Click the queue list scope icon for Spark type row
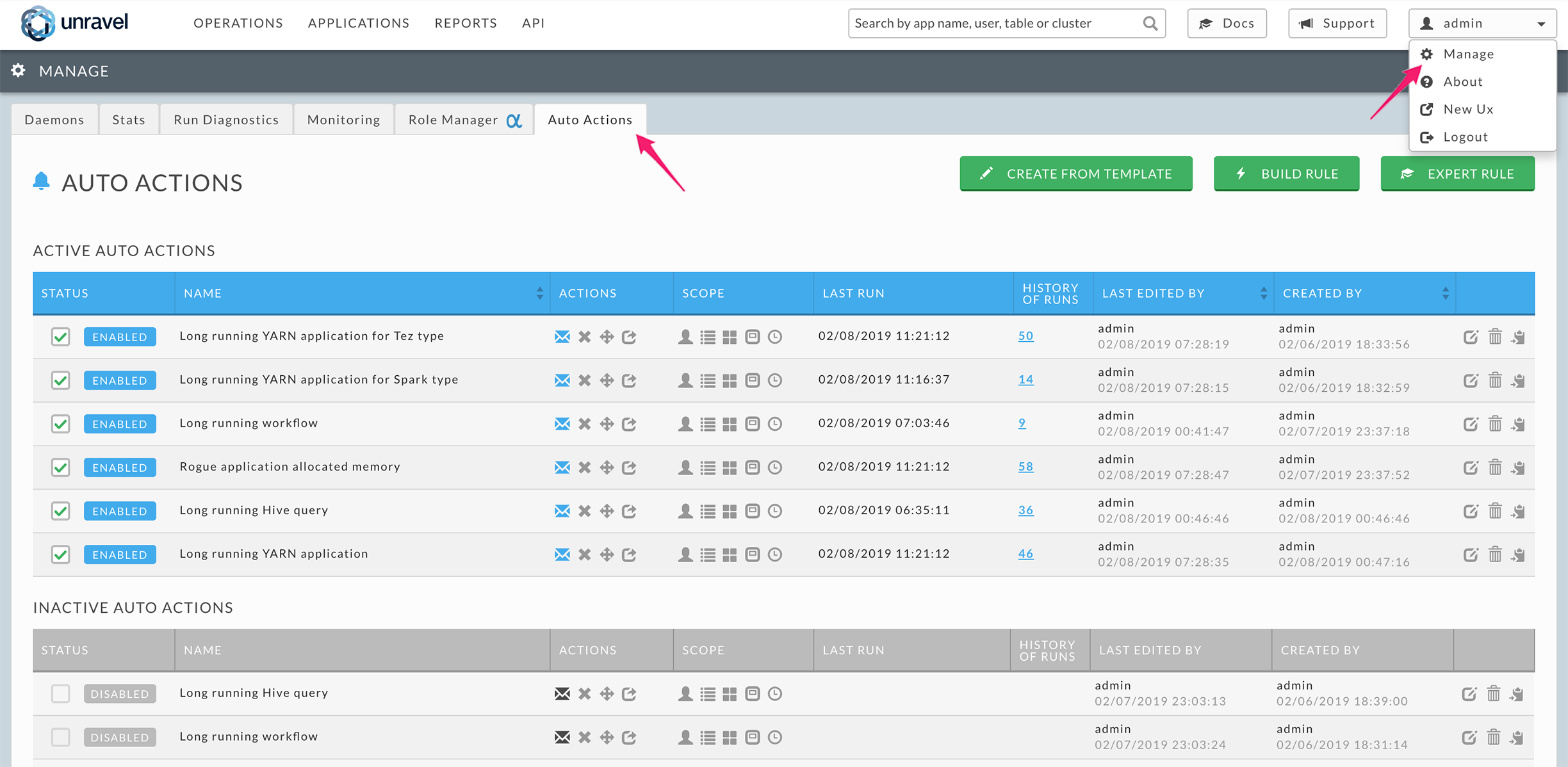 708,380
